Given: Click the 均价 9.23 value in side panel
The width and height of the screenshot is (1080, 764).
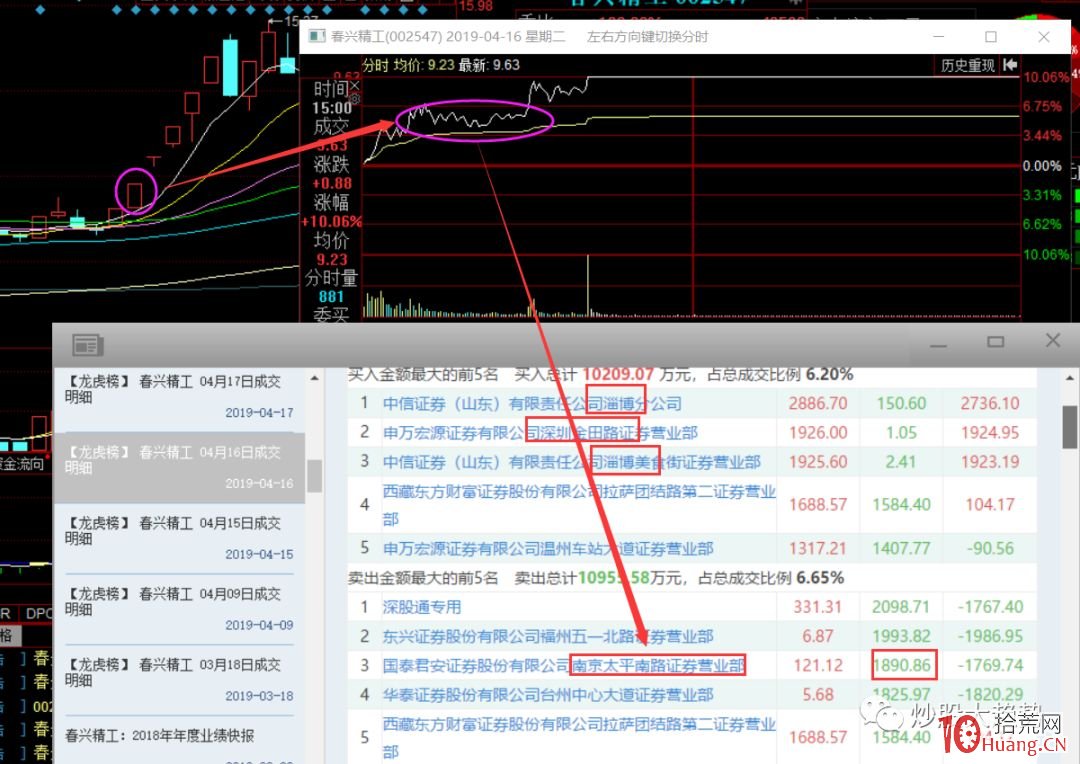Looking at the screenshot, I should tap(331, 260).
